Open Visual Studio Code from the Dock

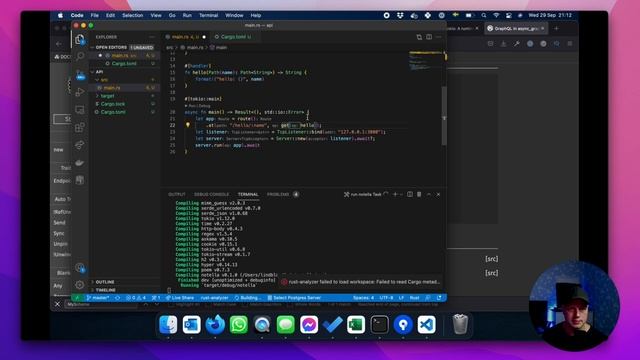tap(427, 325)
